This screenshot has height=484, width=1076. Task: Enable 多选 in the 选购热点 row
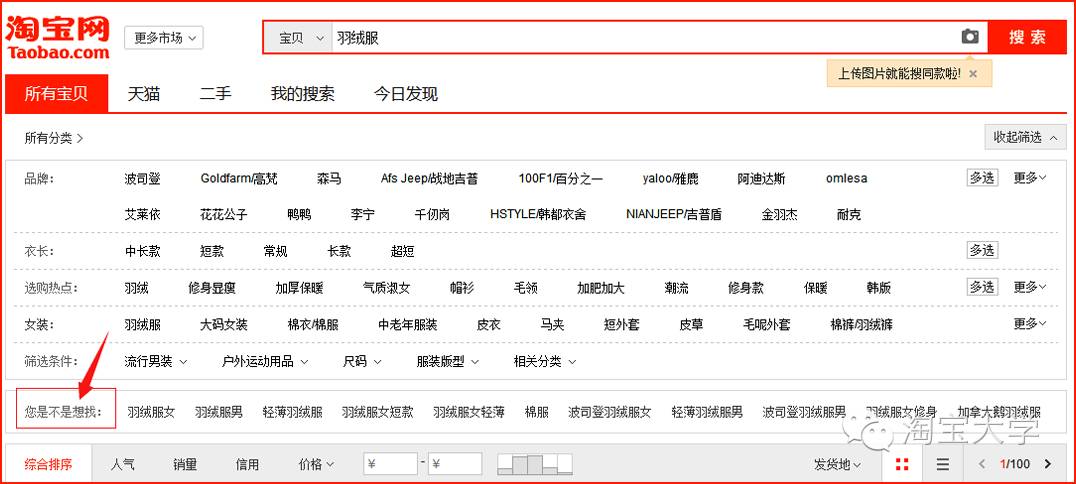click(x=982, y=287)
